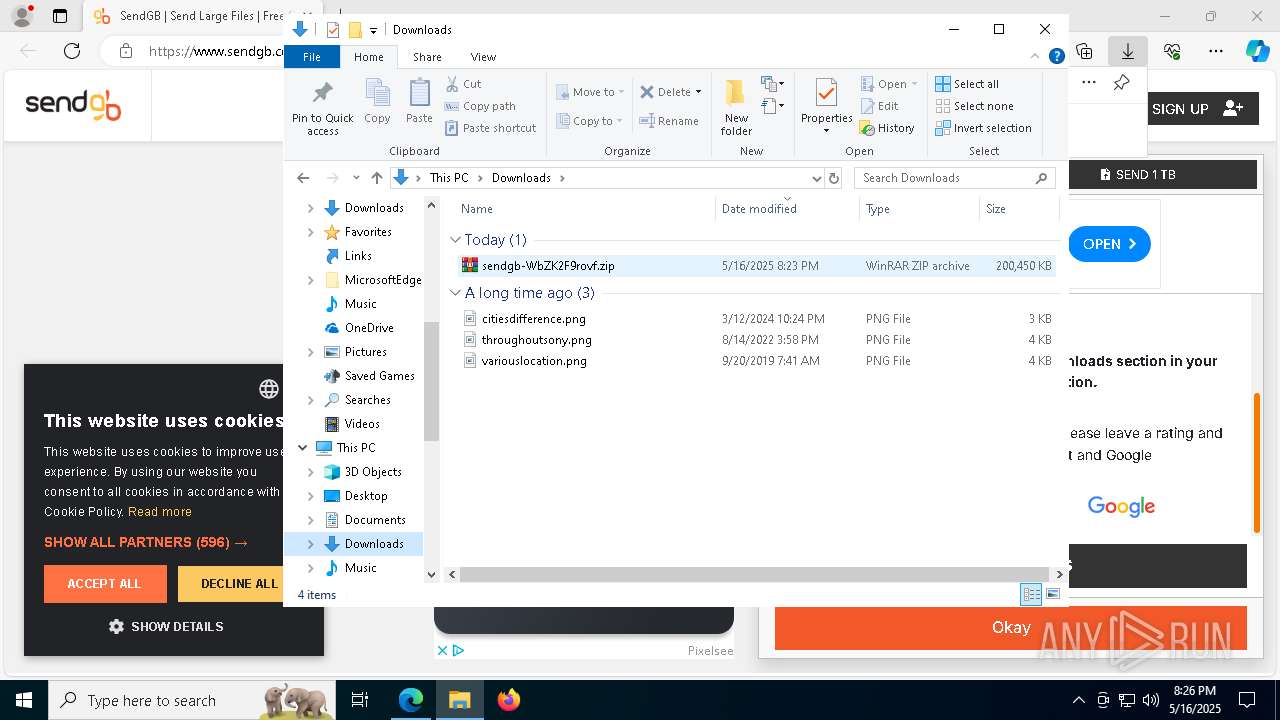The height and width of the screenshot is (720, 1280).
Task: Click the orange Okay button
Action: [1011, 628]
